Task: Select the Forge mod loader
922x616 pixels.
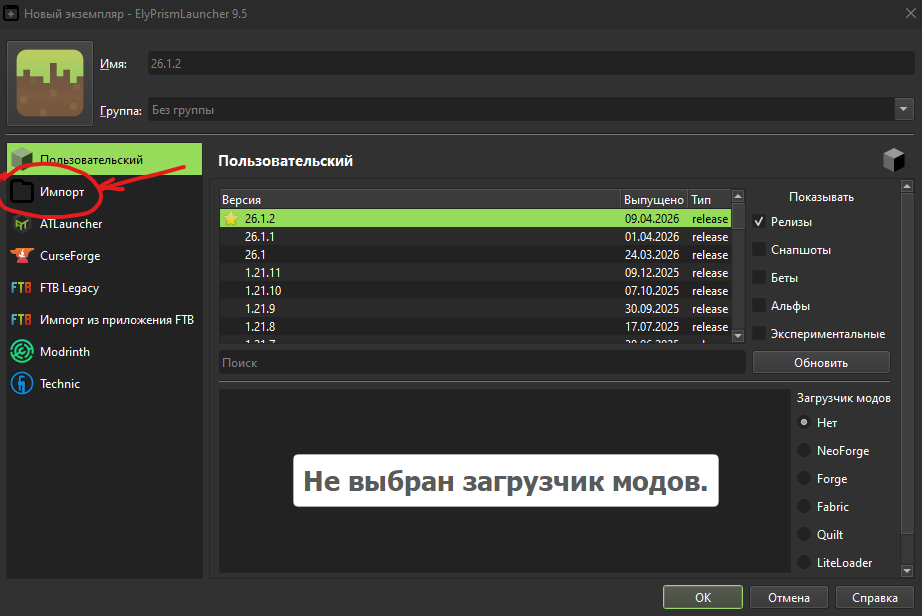Action: coord(804,478)
